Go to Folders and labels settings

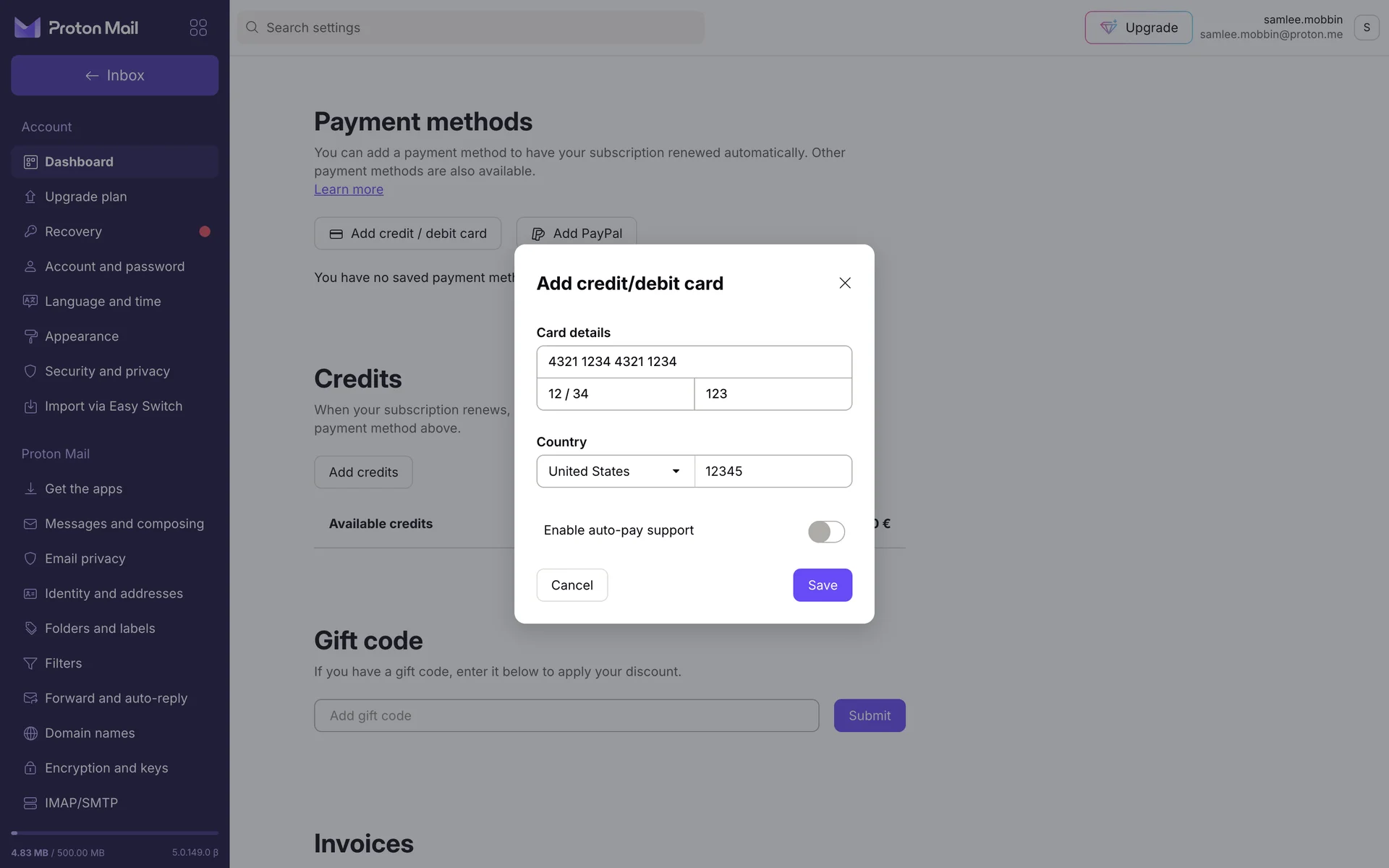click(x=100, y=629)
